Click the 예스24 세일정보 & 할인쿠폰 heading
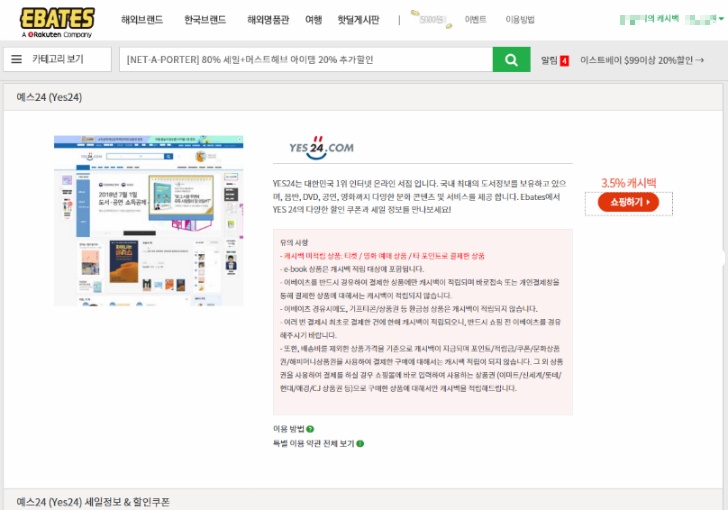This screenshot has height=510, width=728. pyautogui.click(x=93, y=502)
